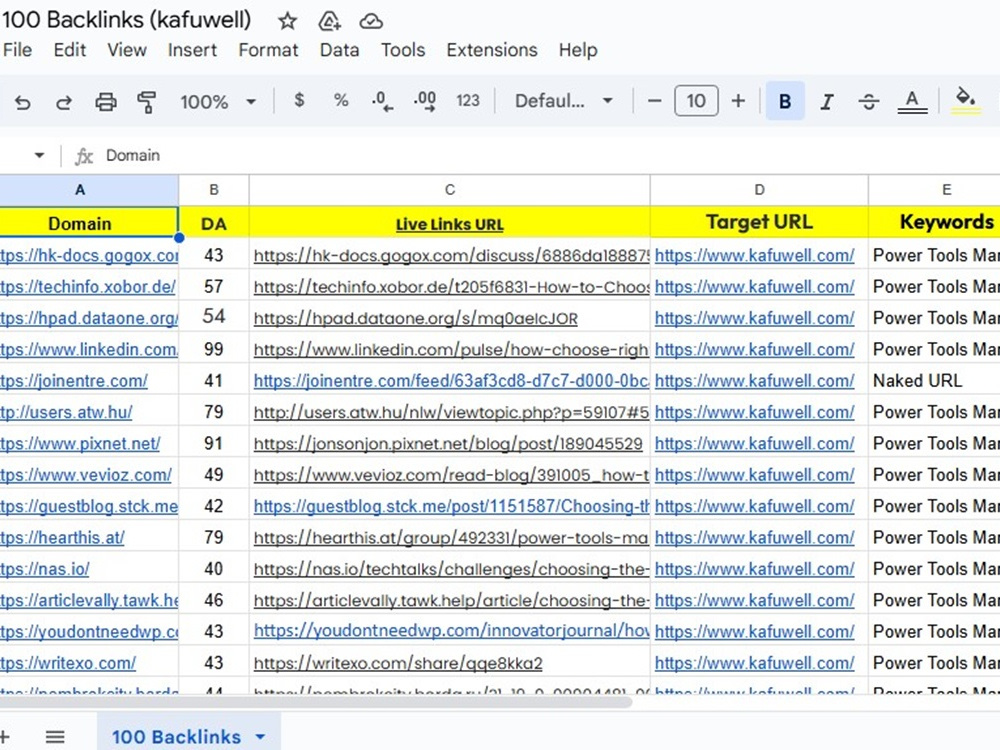Open the Format menu
The image size is (1000, 750).
click(268, 50)
